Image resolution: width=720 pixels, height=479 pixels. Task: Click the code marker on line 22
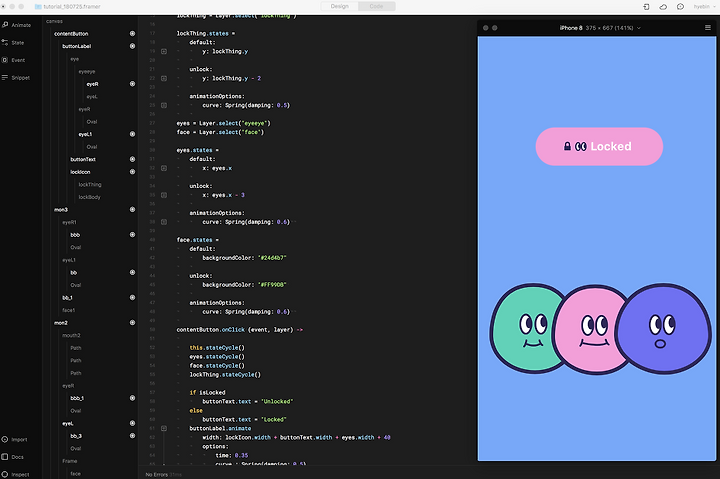[x=164, y=79]
